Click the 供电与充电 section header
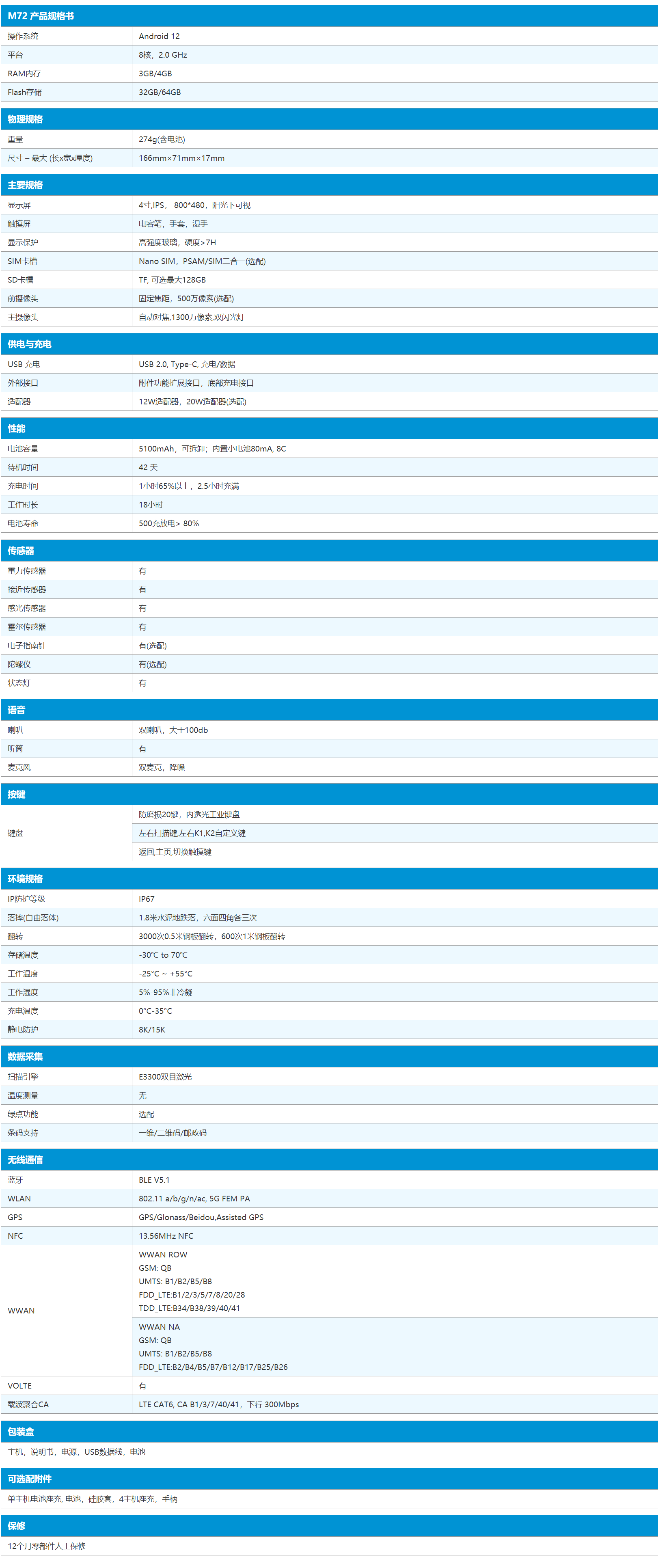This screenshot has height=1568, width=658. coord(29,344)
